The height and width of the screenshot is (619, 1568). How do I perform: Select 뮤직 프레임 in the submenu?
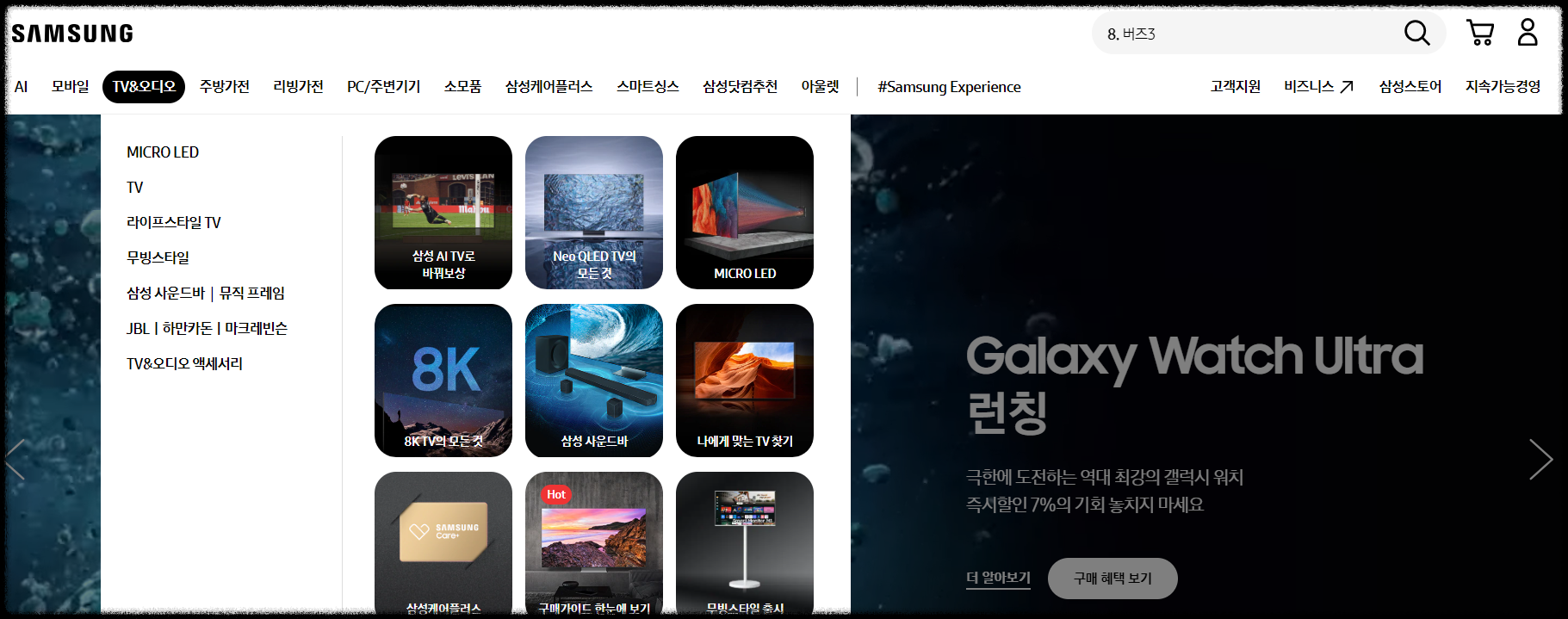[252, 294]
